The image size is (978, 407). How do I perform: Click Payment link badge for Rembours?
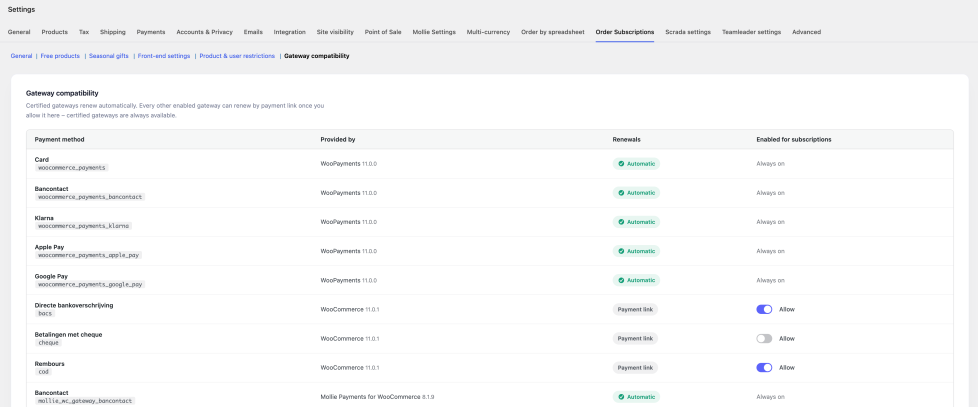point(635,368)
